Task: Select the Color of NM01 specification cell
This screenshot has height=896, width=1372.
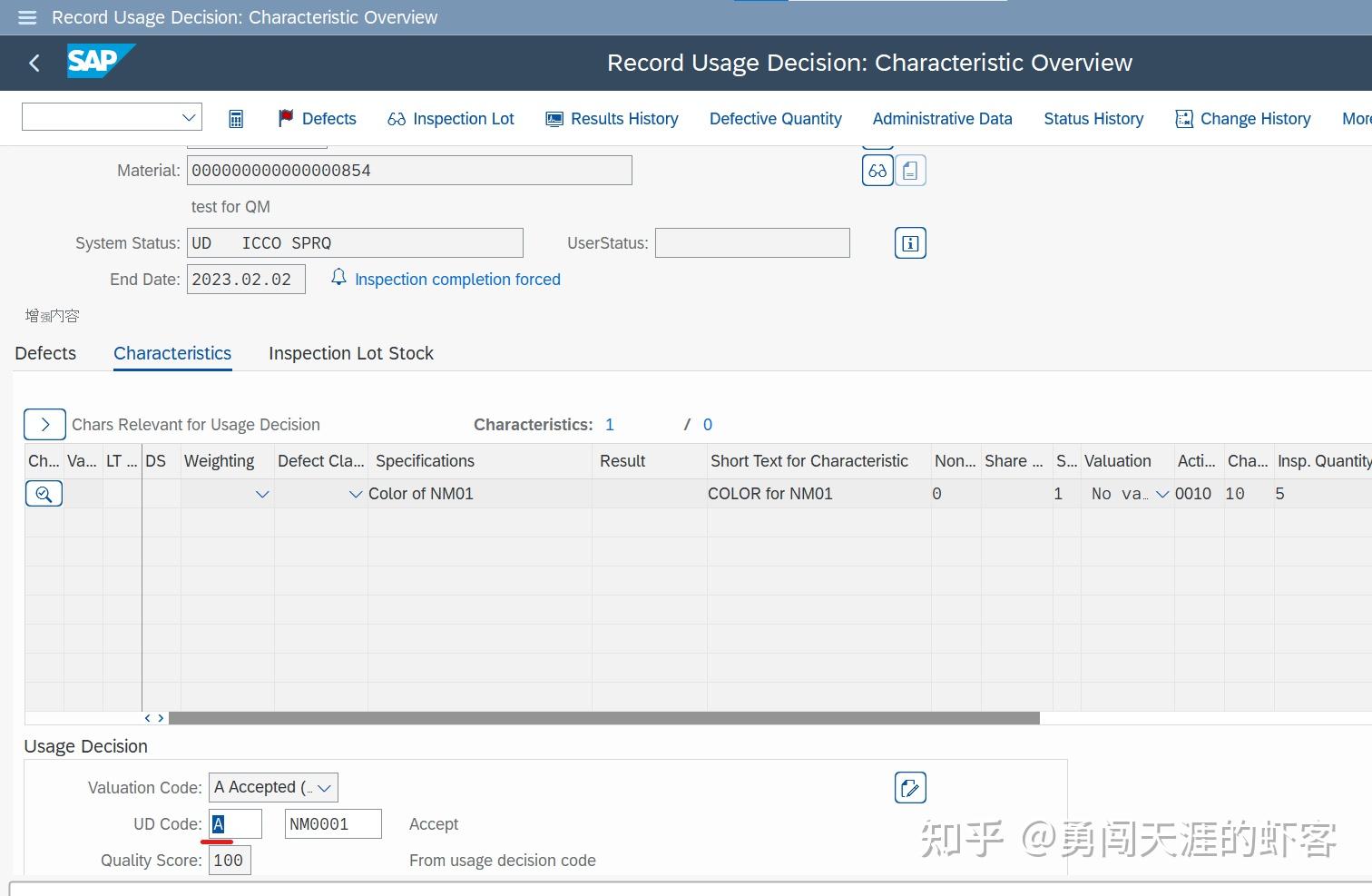Action: pyautogui.click(x=479, y=494)
